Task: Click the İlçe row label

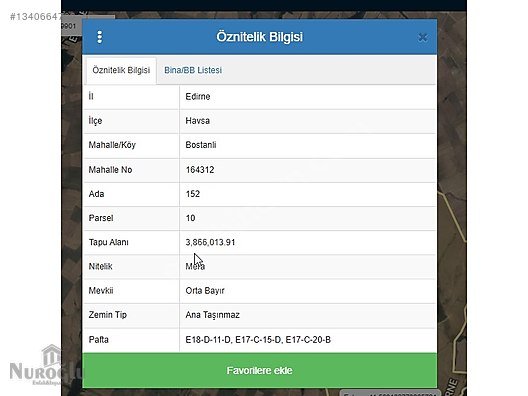Action: pyautogui.click(x=95, y=121)
